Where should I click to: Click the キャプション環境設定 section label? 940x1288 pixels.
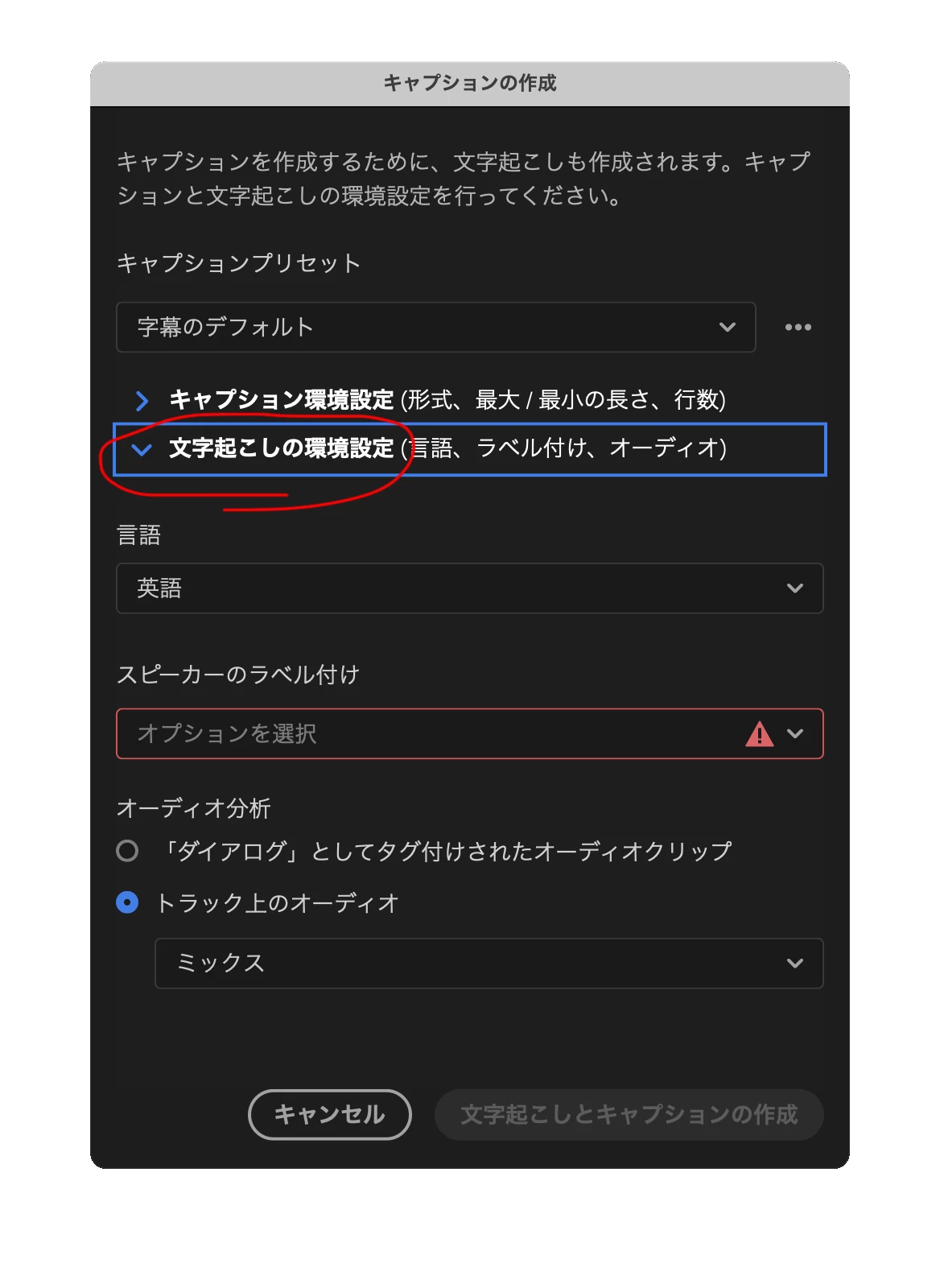282,400
